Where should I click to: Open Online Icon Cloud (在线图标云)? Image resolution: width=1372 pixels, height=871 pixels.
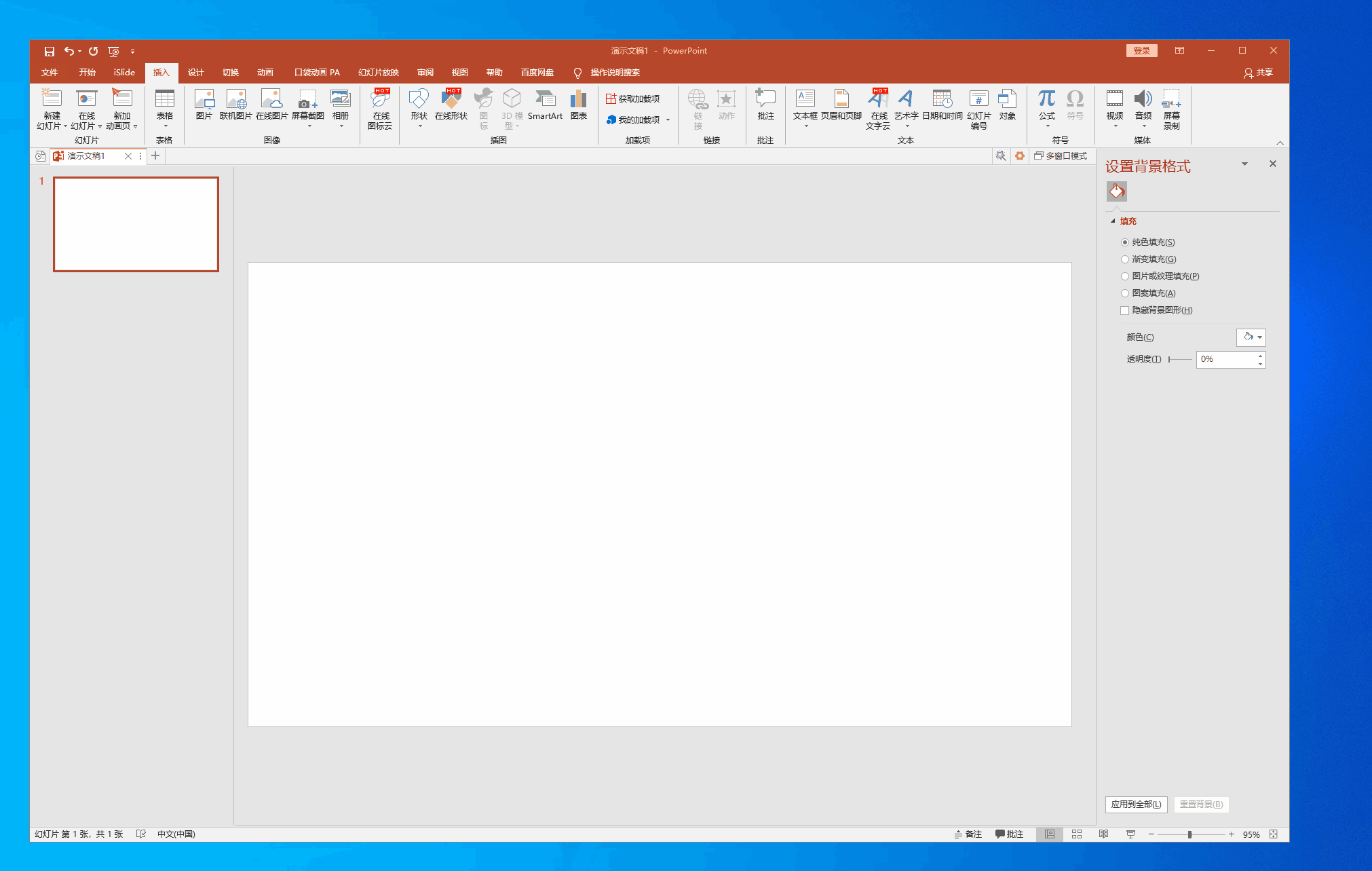(380, 109)
